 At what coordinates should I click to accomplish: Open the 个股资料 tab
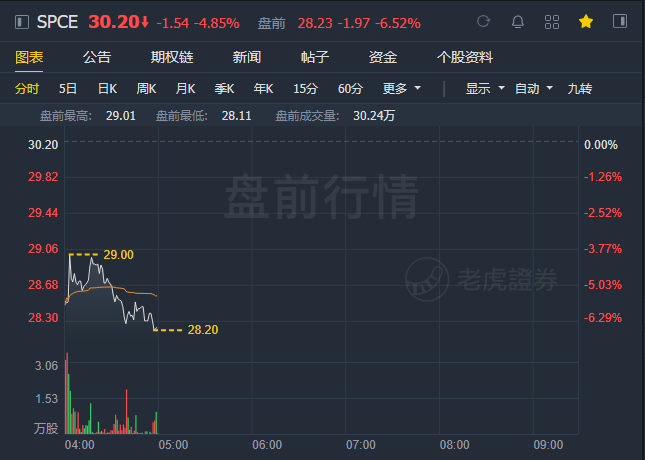(465, 57)
